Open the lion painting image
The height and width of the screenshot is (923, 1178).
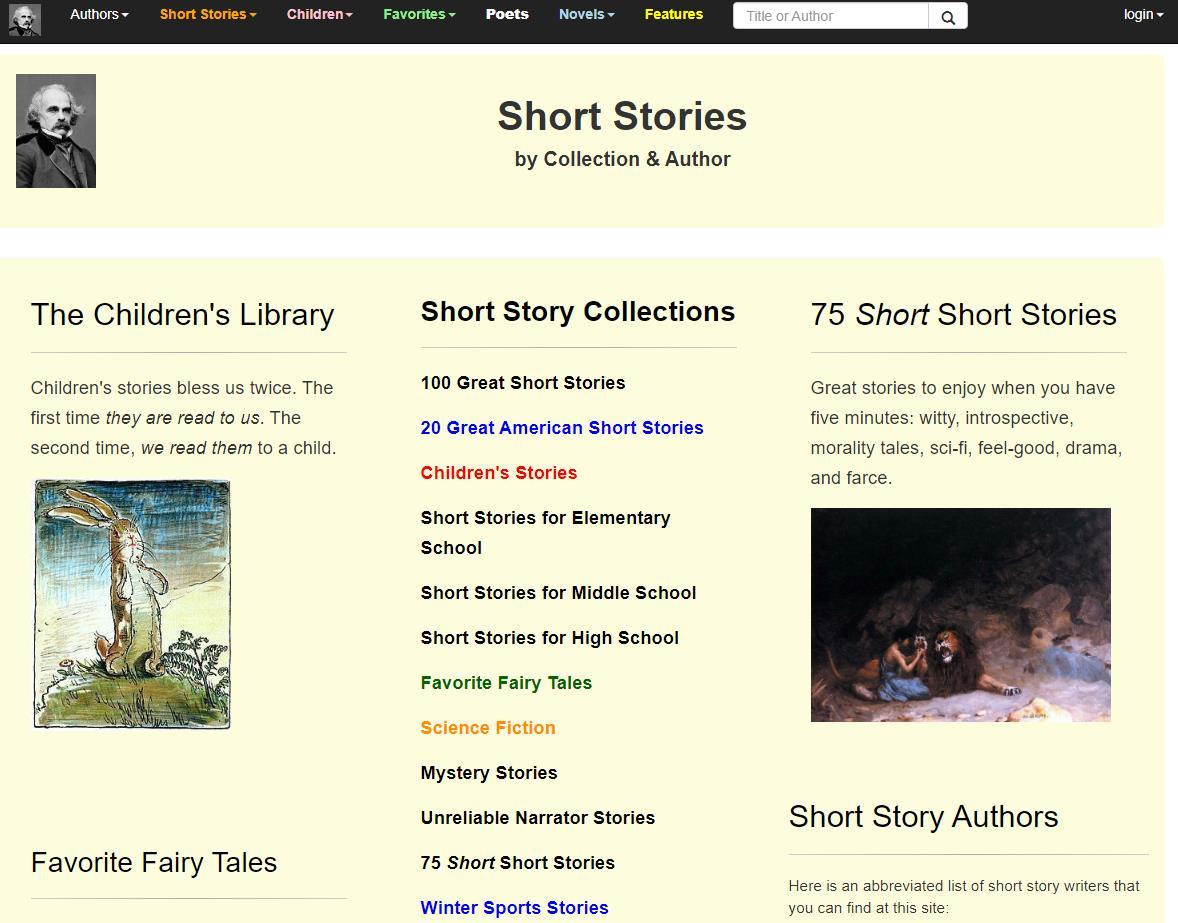coord(960,614)
